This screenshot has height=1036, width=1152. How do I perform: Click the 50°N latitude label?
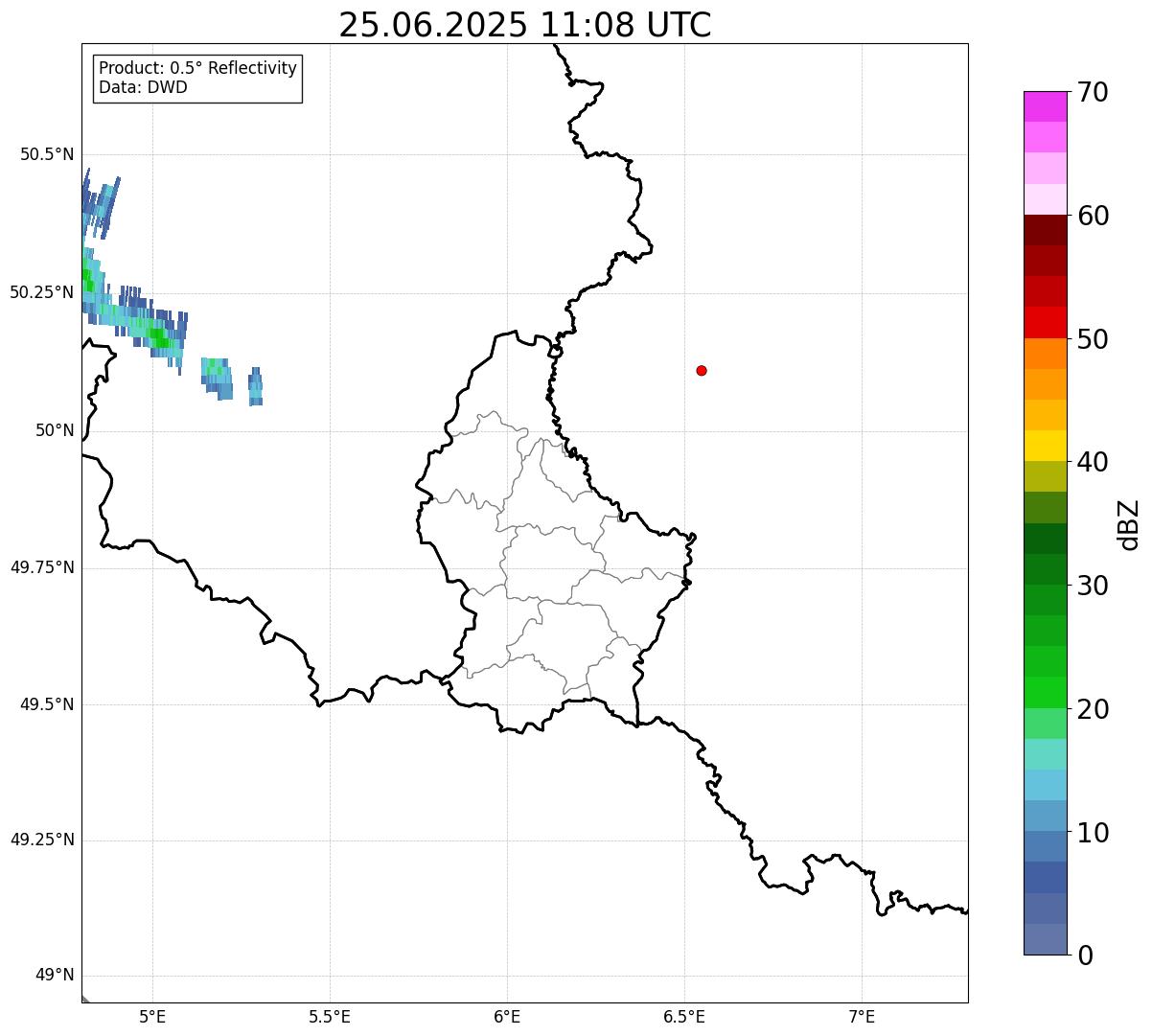(55, 430)
